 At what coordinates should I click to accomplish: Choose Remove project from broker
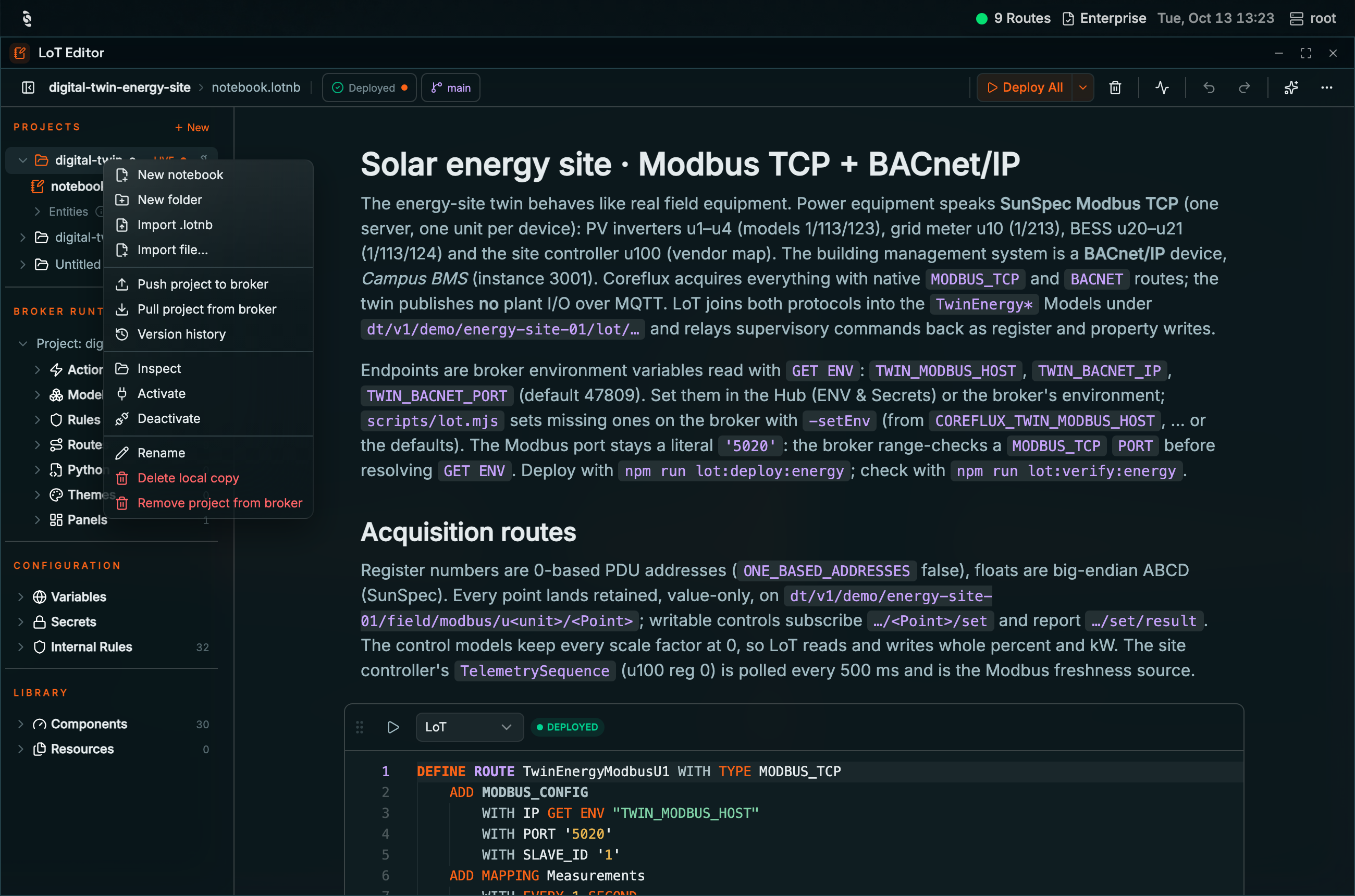208,503
